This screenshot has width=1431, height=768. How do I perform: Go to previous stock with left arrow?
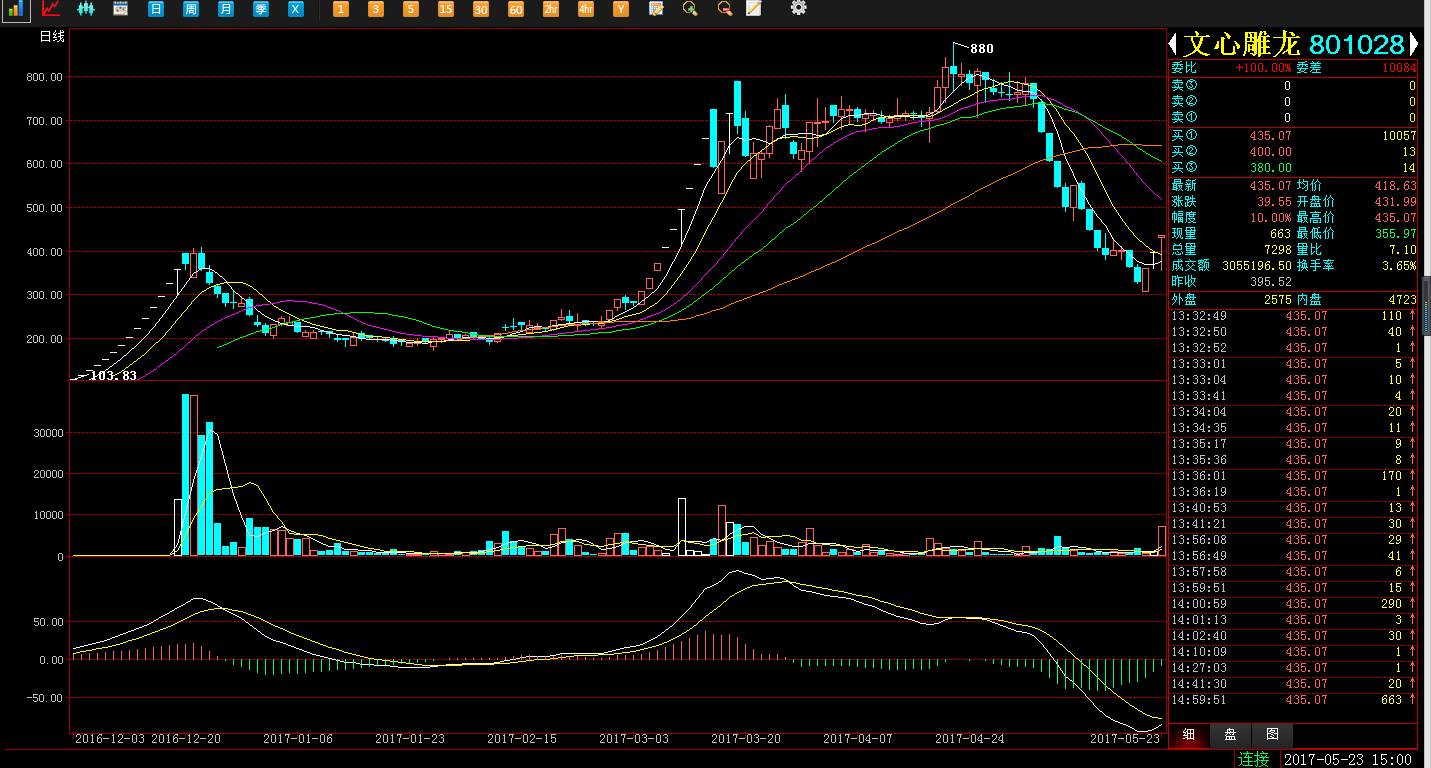click(x=1173, y=44)
